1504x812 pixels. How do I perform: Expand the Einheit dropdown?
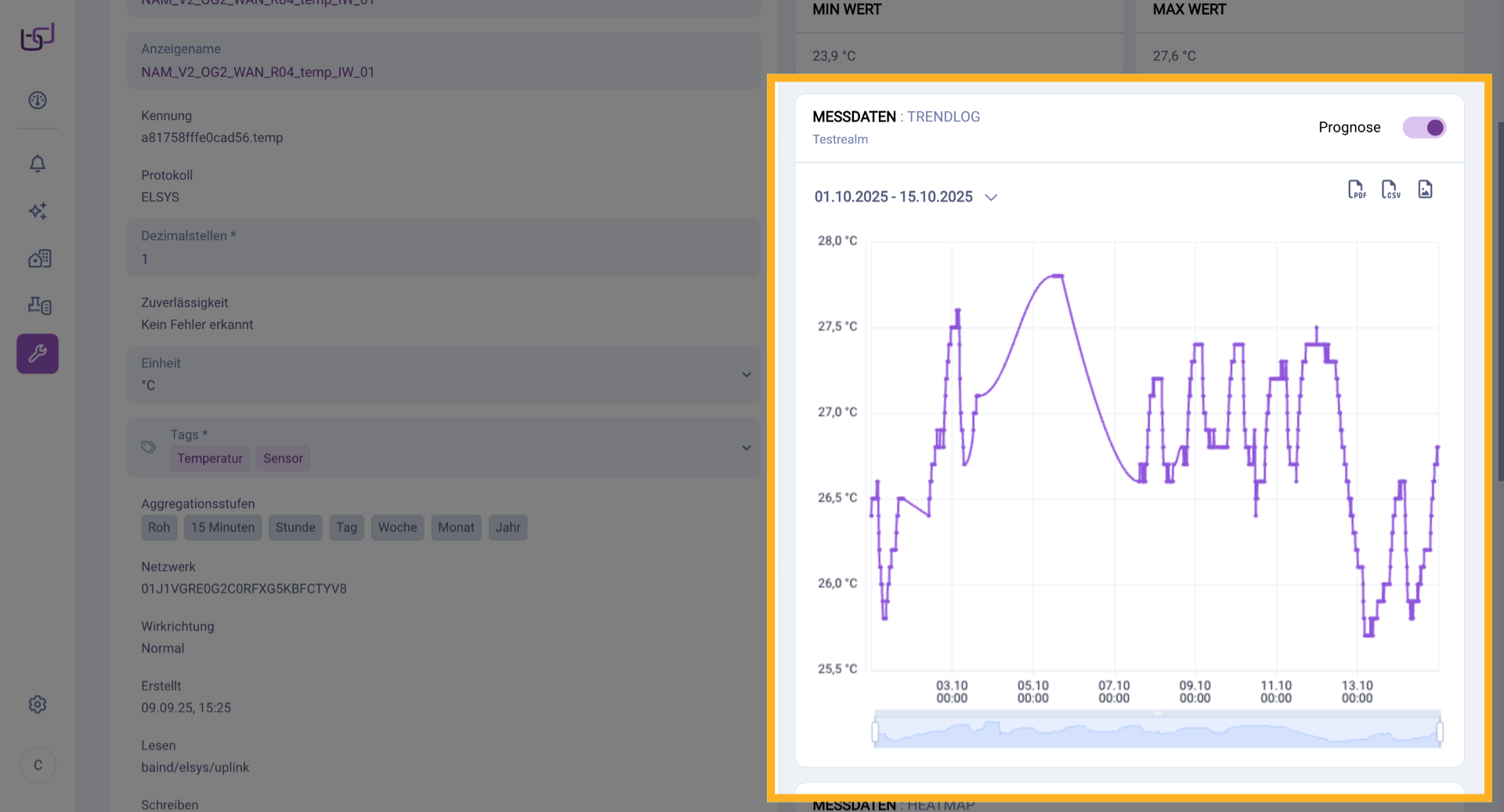tap(746, 375)
